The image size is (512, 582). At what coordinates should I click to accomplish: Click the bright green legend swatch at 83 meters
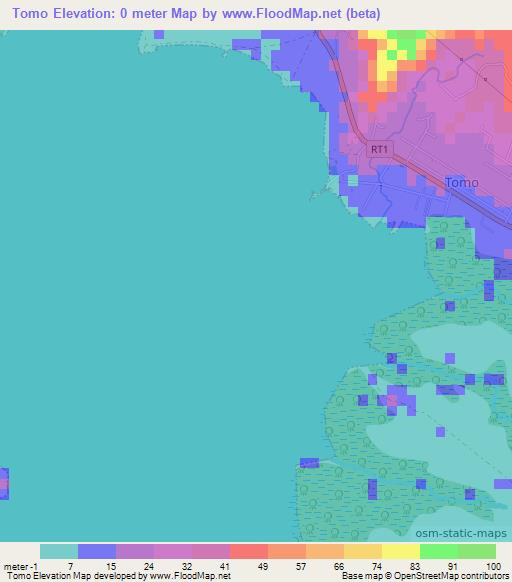[x=439, y=551]
